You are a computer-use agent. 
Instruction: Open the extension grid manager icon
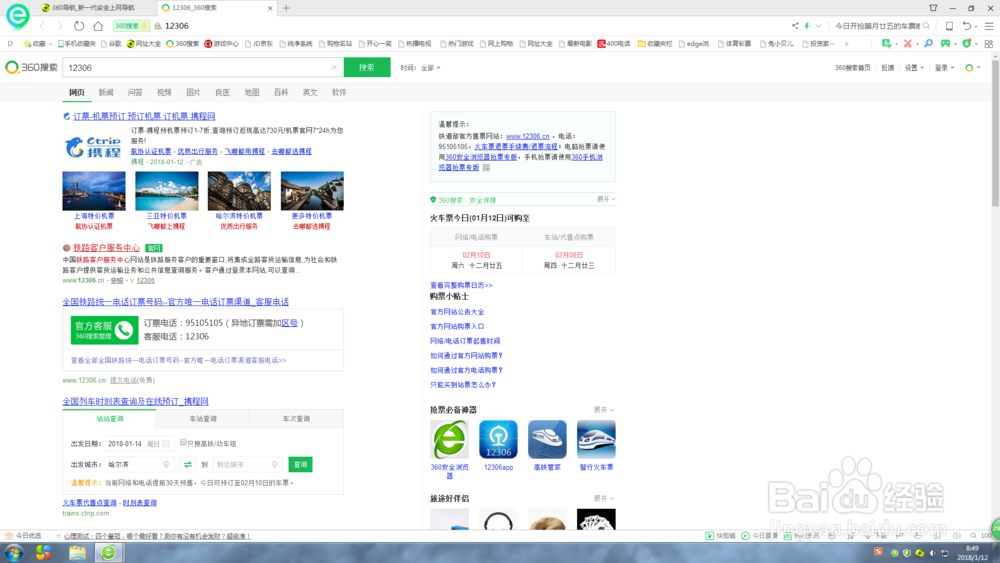tap(989, 44)
